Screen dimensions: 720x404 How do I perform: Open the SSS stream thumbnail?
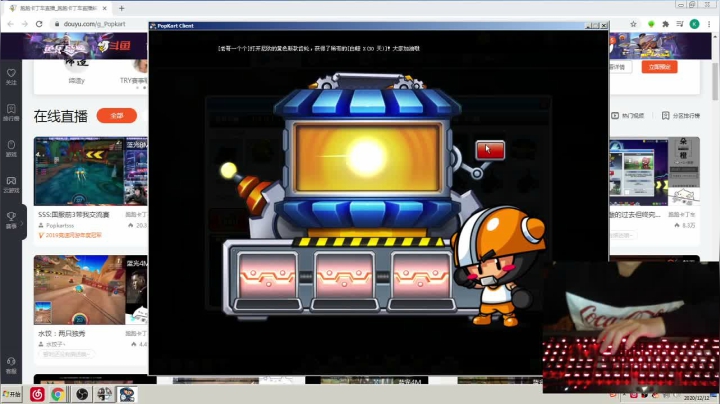90,171
